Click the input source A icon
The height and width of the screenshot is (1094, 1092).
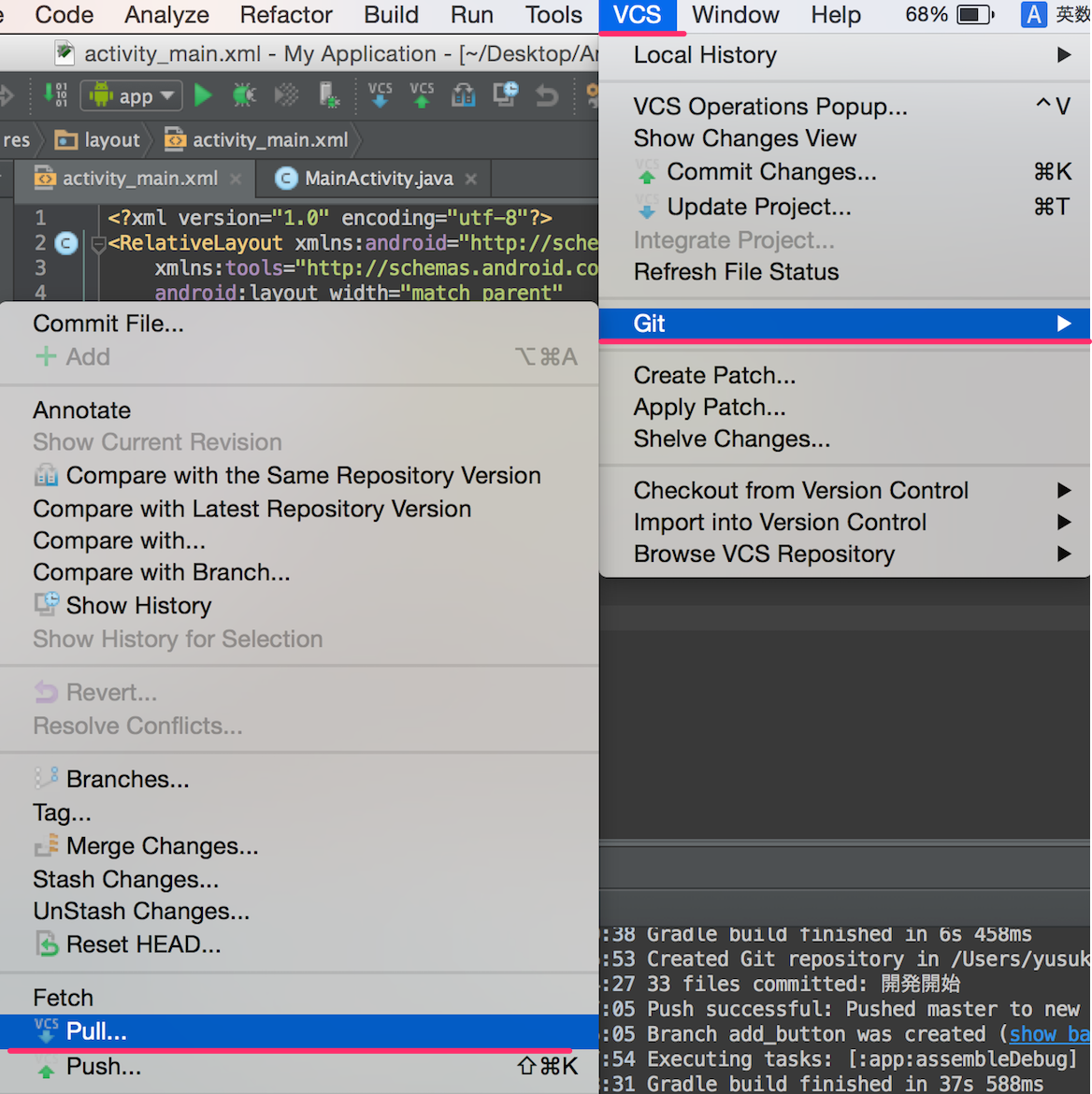pyautogui.click(x=1033, y=15)
